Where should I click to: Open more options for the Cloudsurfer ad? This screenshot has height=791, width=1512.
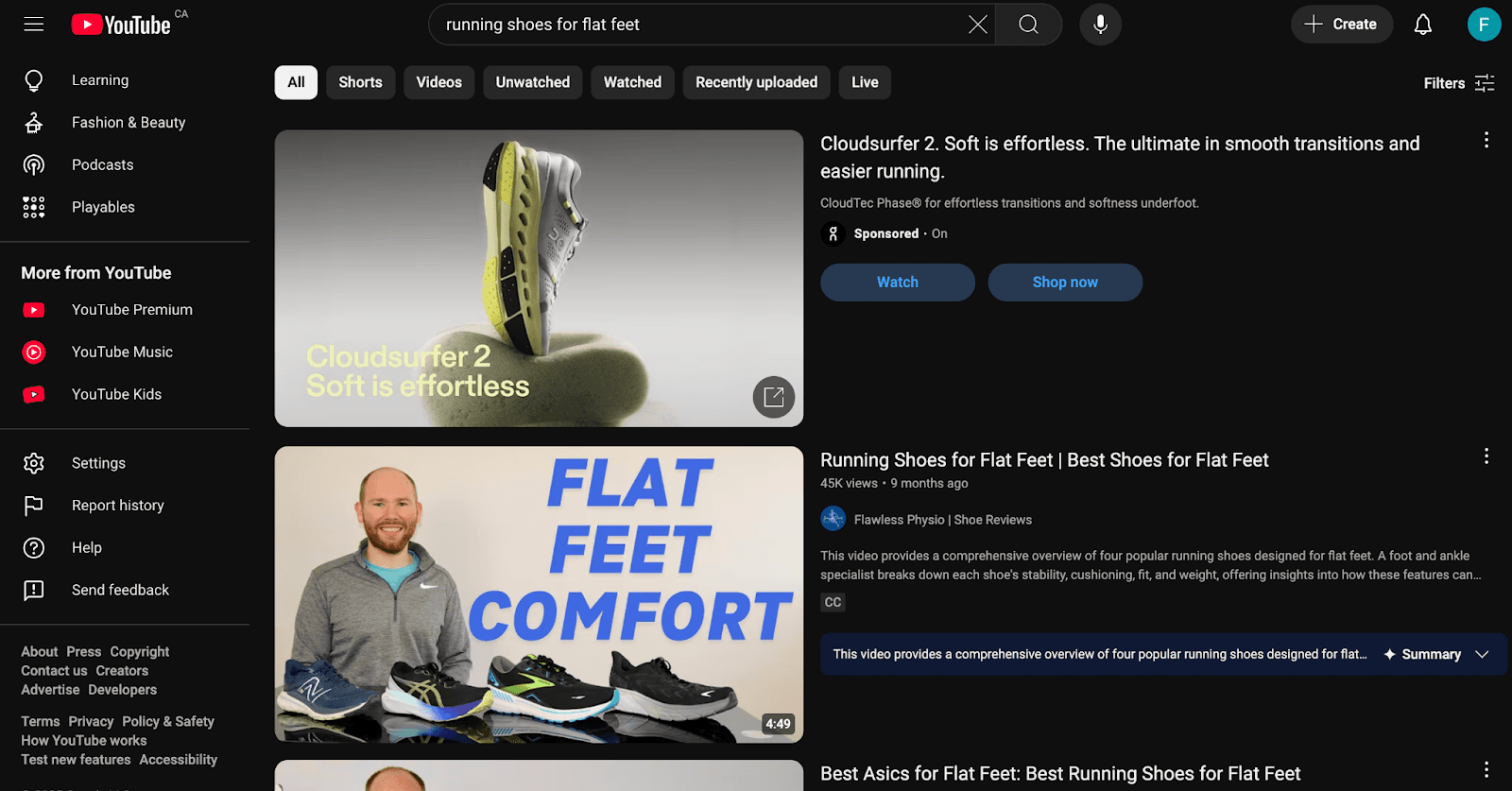[x=1486, y=141]
